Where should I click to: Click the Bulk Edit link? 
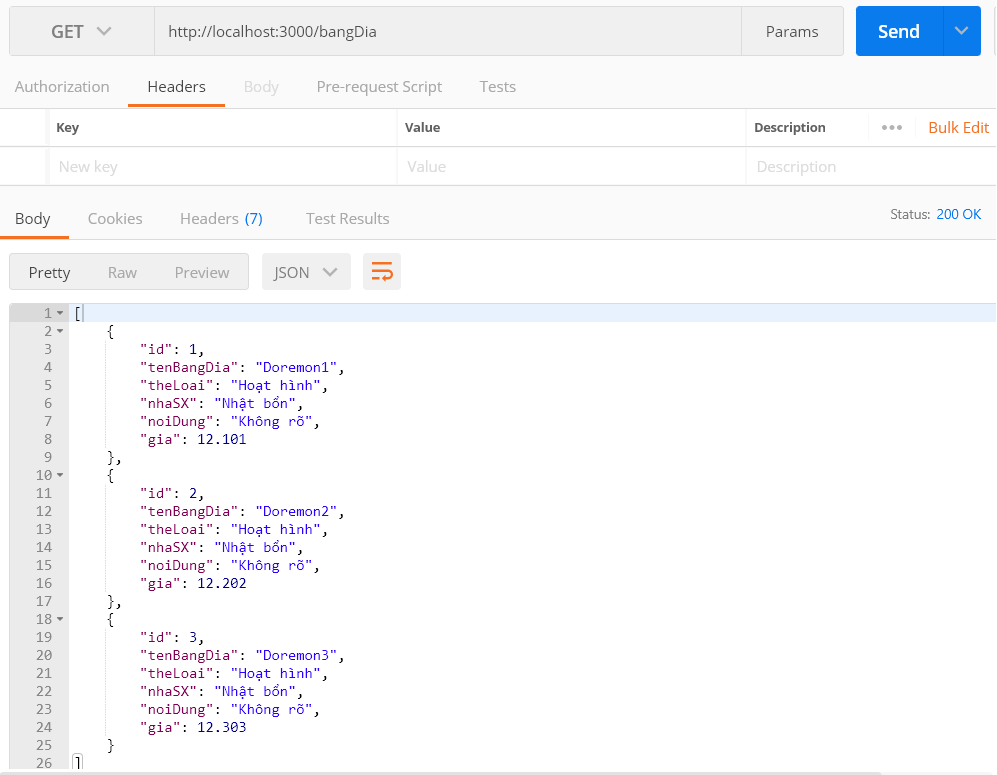(958, 128)
